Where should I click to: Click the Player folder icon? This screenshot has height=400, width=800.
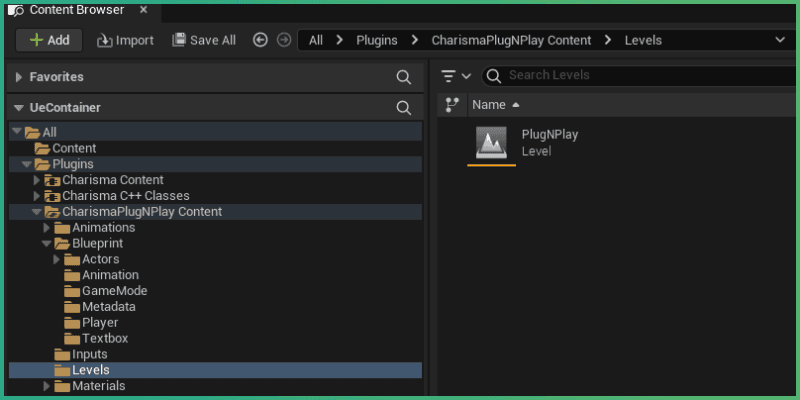(x=72, y=323)
